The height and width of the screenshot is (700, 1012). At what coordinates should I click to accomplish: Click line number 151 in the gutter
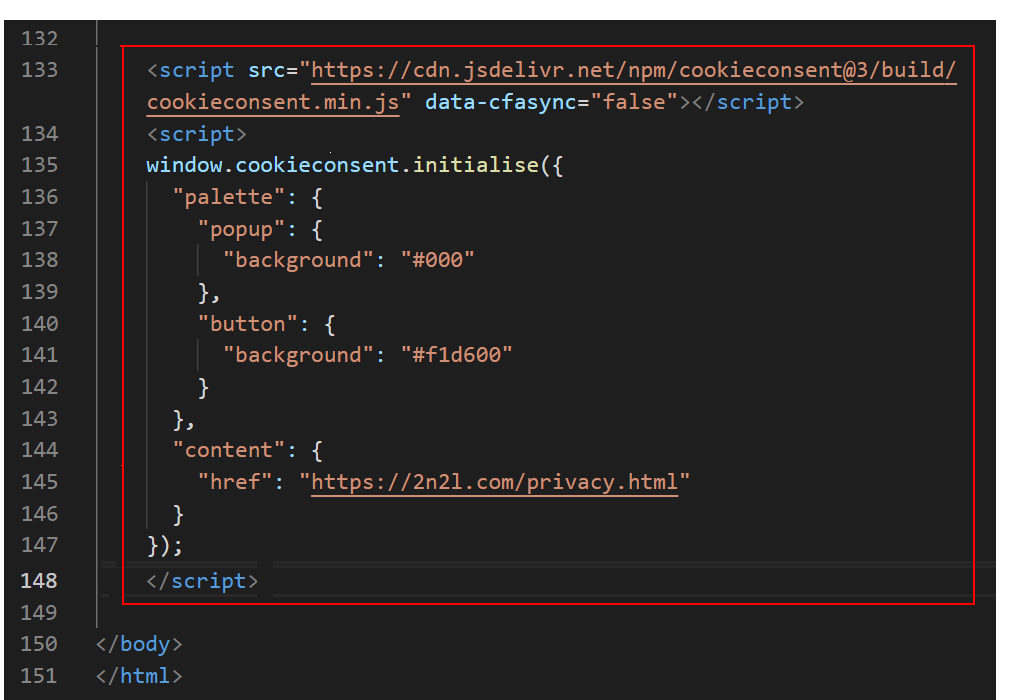click(x=39, y=676)
